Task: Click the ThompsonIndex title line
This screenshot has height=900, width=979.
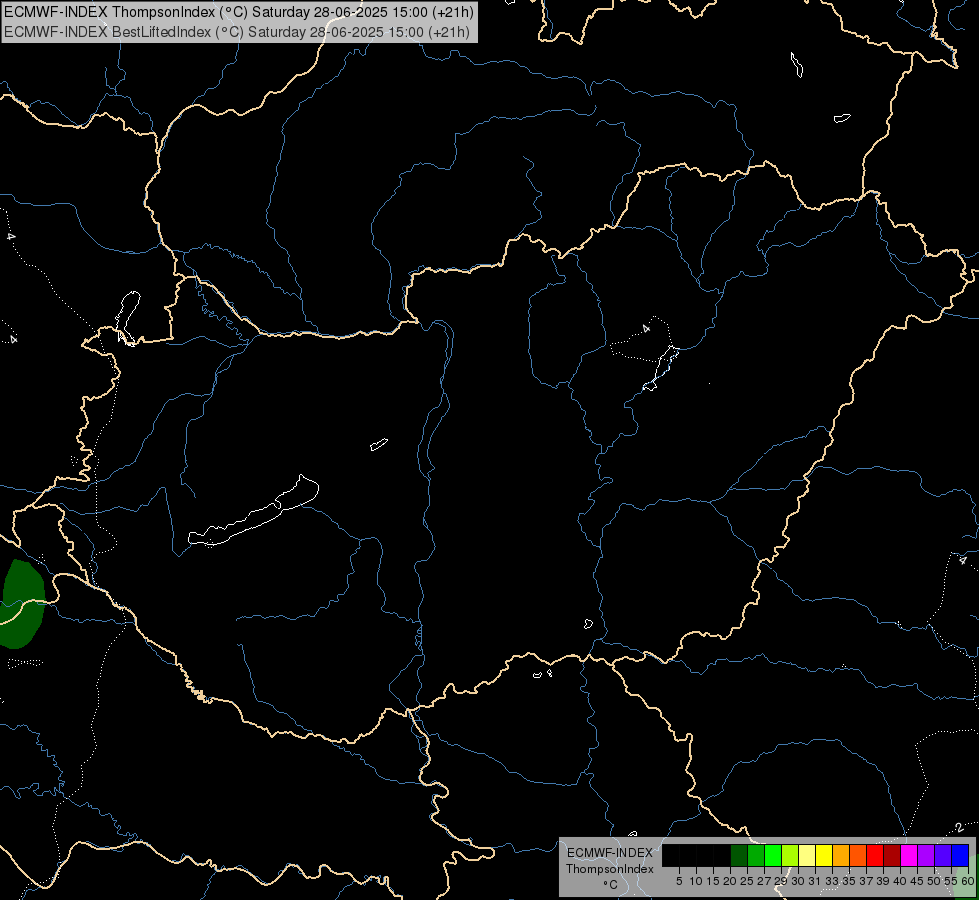Action: pyautogui.click(x=239, y=12)
